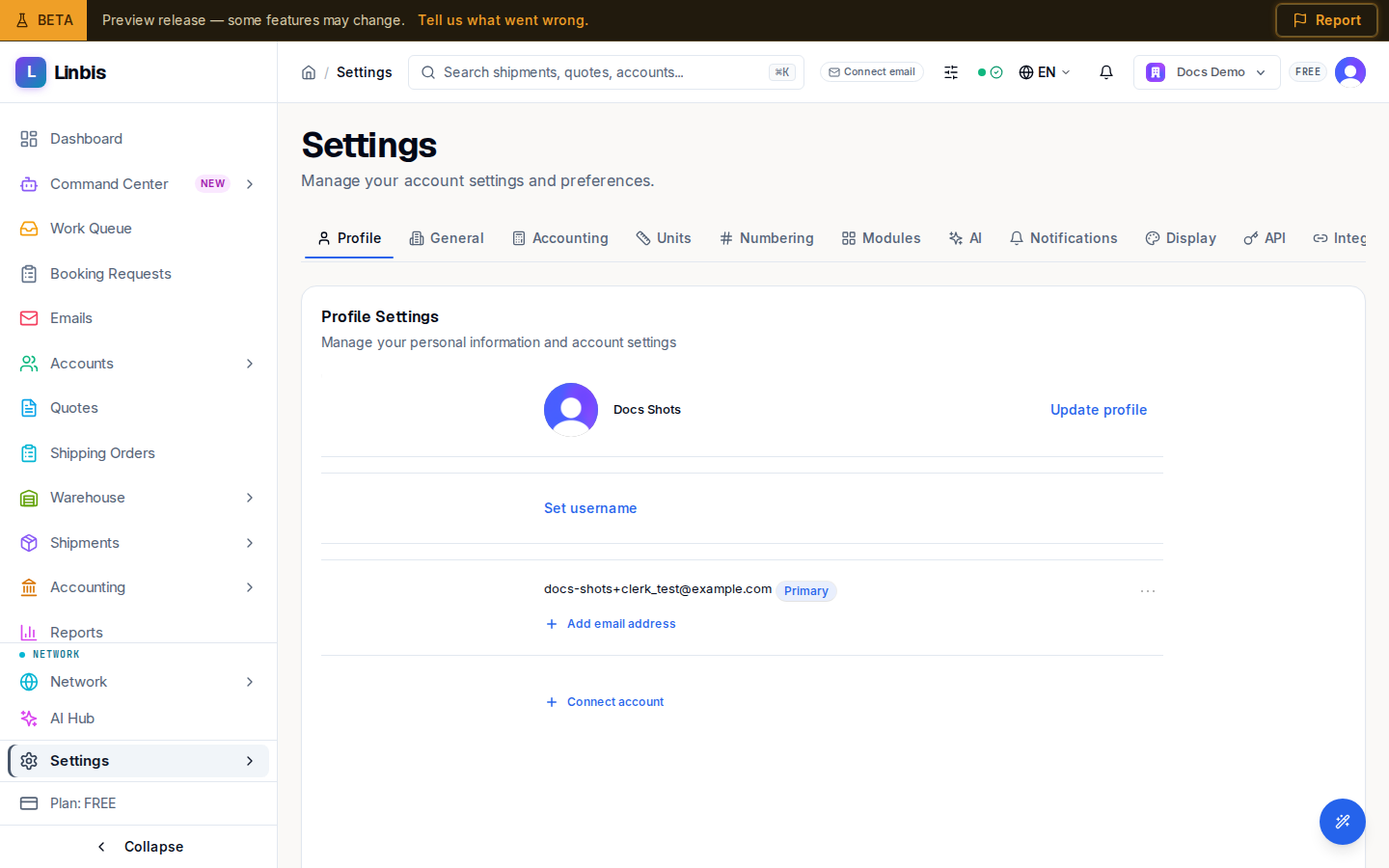1389x868 pixels.
Task: Click the Update profile link
Action: (1099, 410)
